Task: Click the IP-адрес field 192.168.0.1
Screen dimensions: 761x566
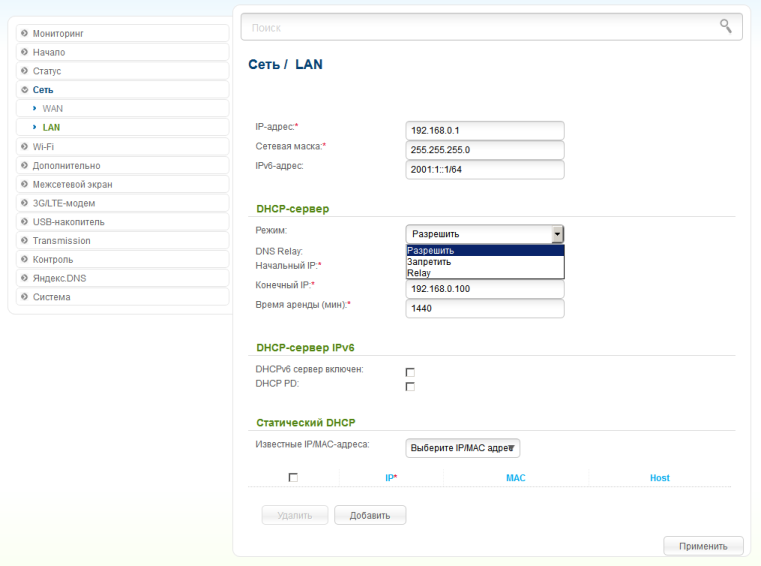Action: 485,131
